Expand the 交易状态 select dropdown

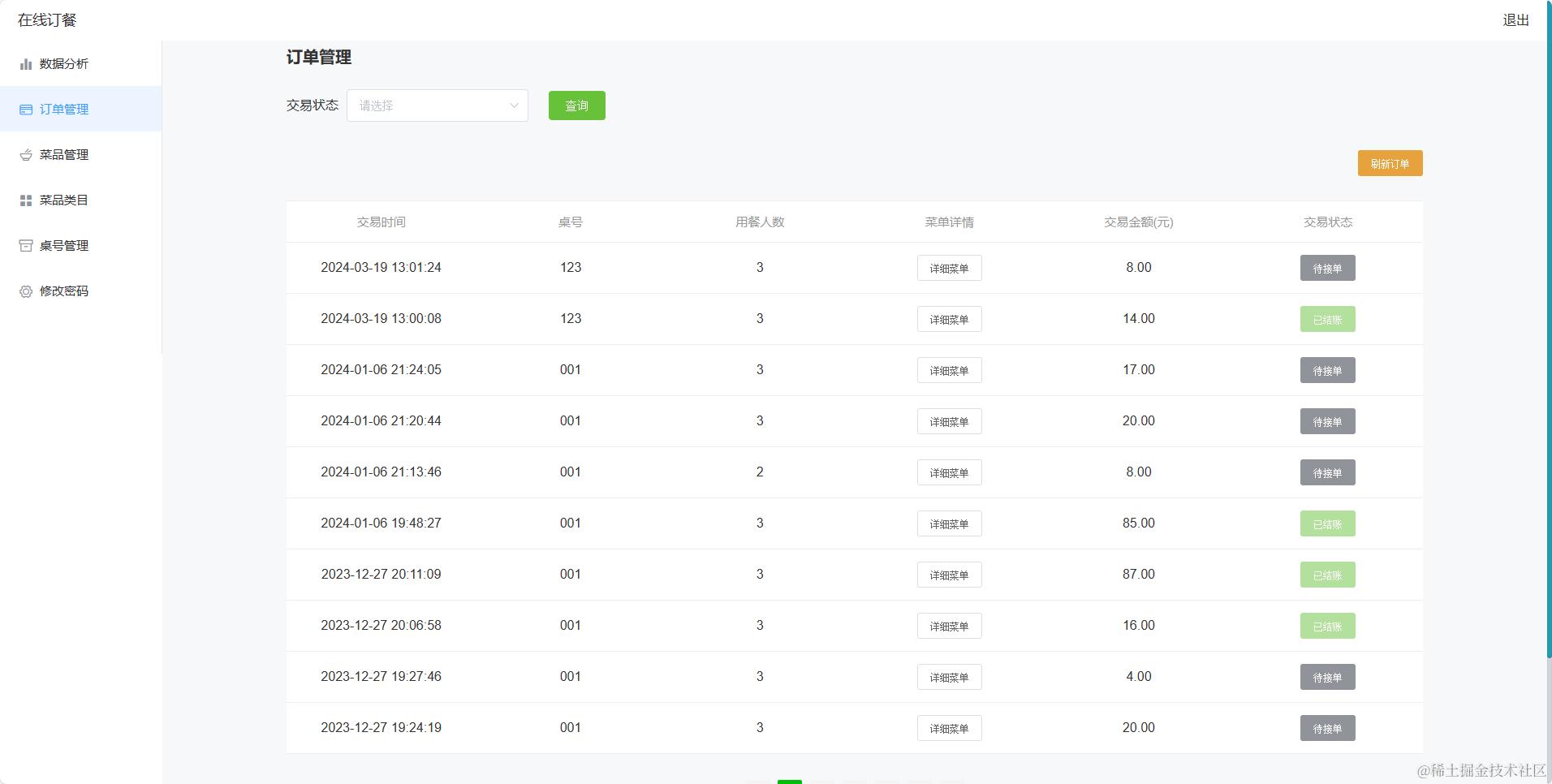(x=438, y=106)
